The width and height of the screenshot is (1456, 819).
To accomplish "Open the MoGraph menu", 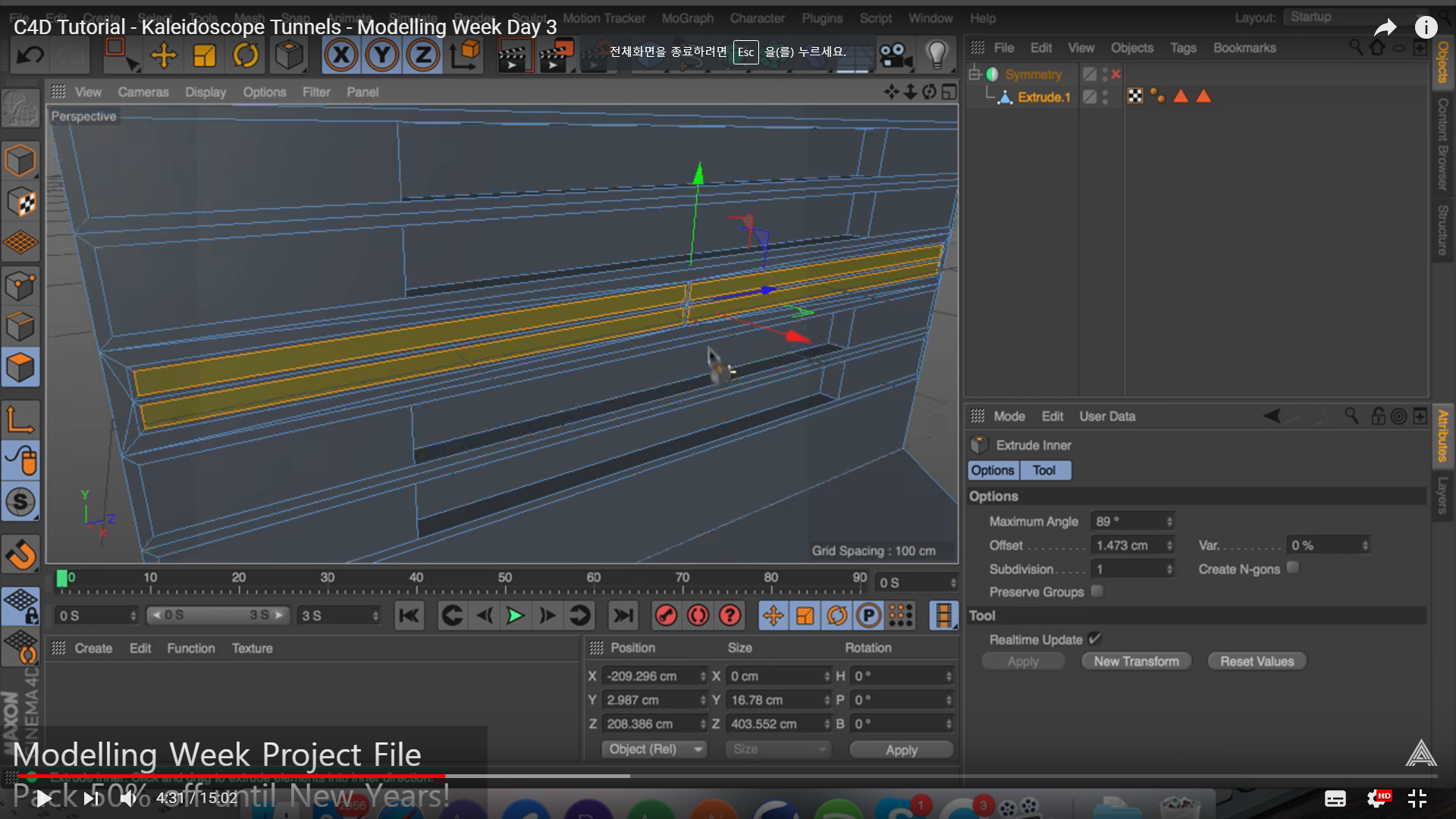I will (x=688, y=18).
